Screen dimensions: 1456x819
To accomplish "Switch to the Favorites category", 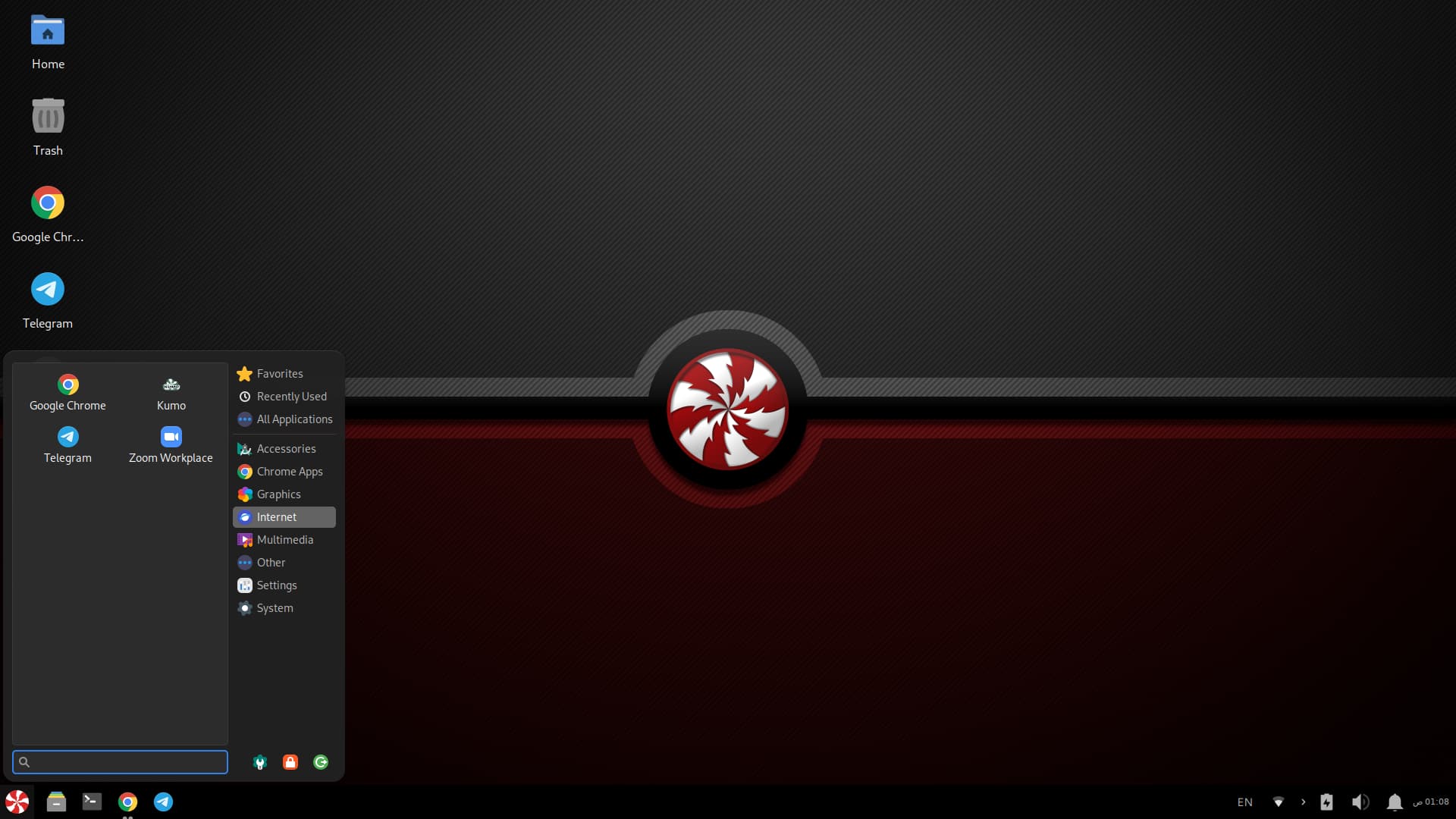I will point(279,374).
